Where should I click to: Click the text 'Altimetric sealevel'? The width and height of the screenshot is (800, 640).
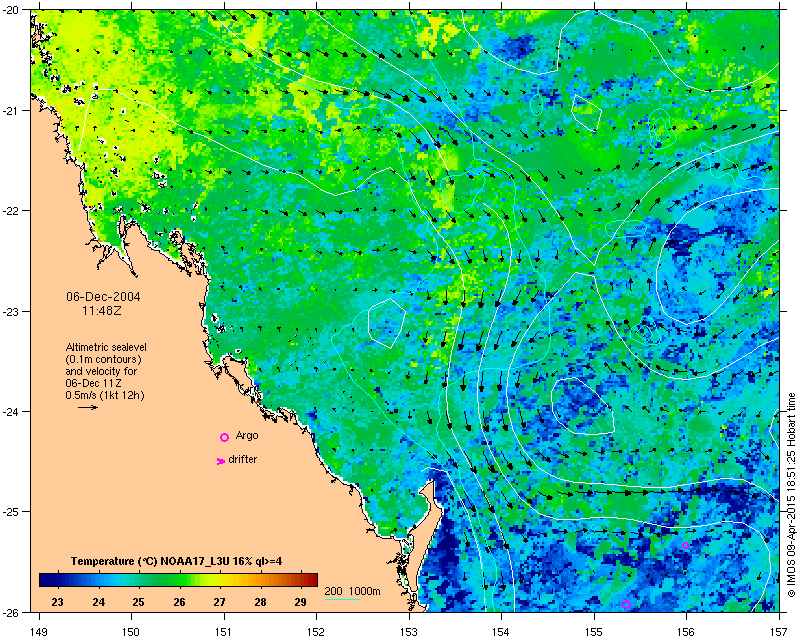(x=106, y=347)
